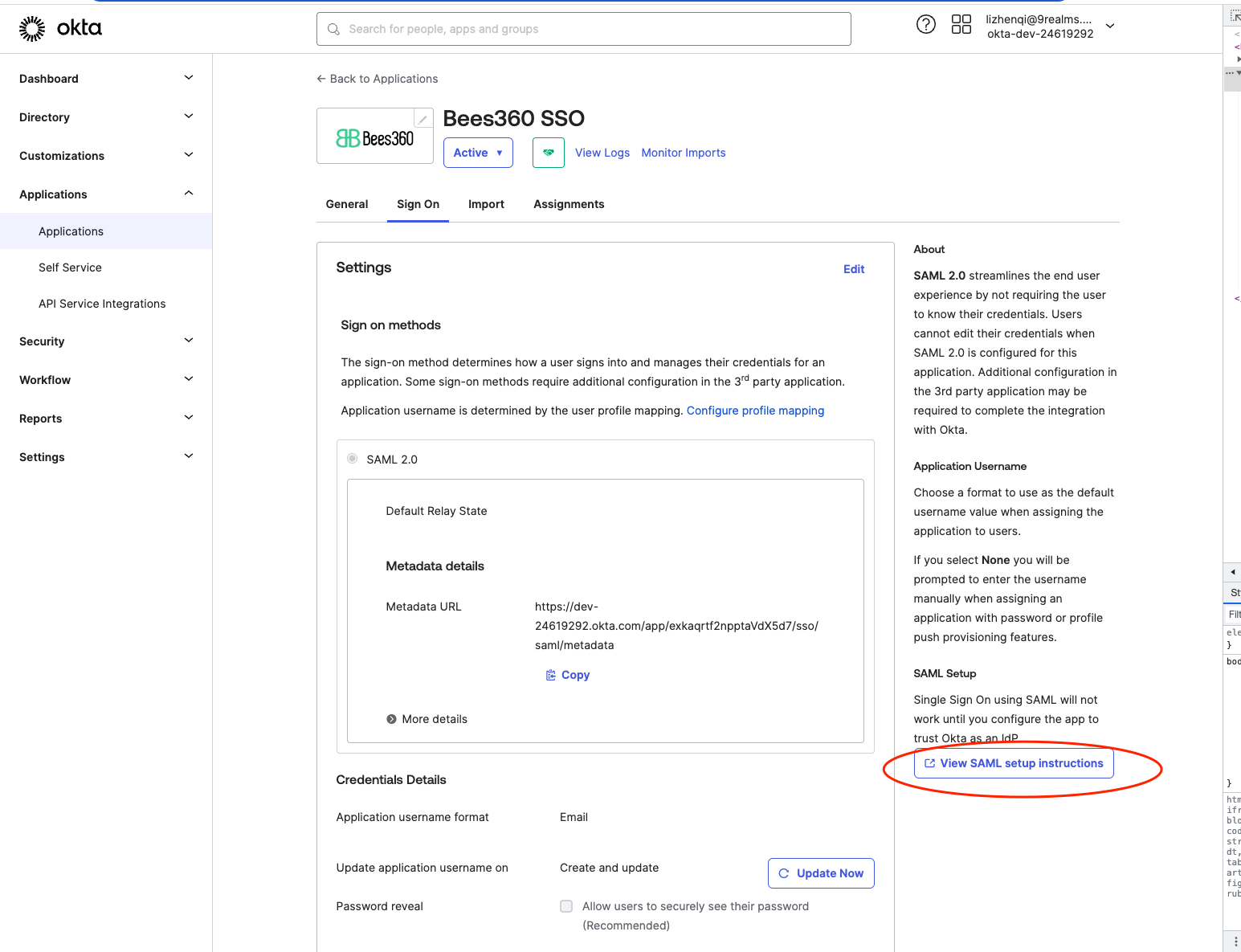
Task: Click the Metadata URL text
Action: (x=676, y=626)
